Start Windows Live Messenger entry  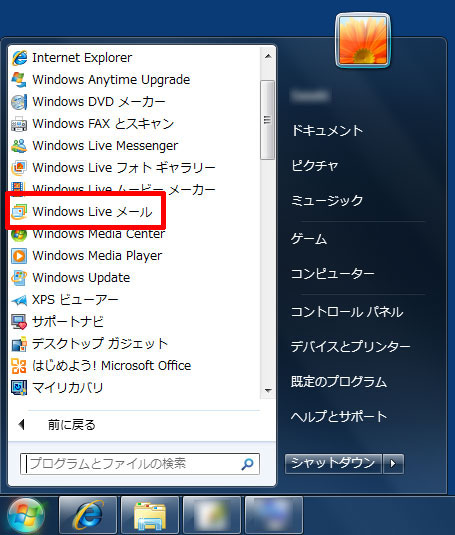[105, 146]
